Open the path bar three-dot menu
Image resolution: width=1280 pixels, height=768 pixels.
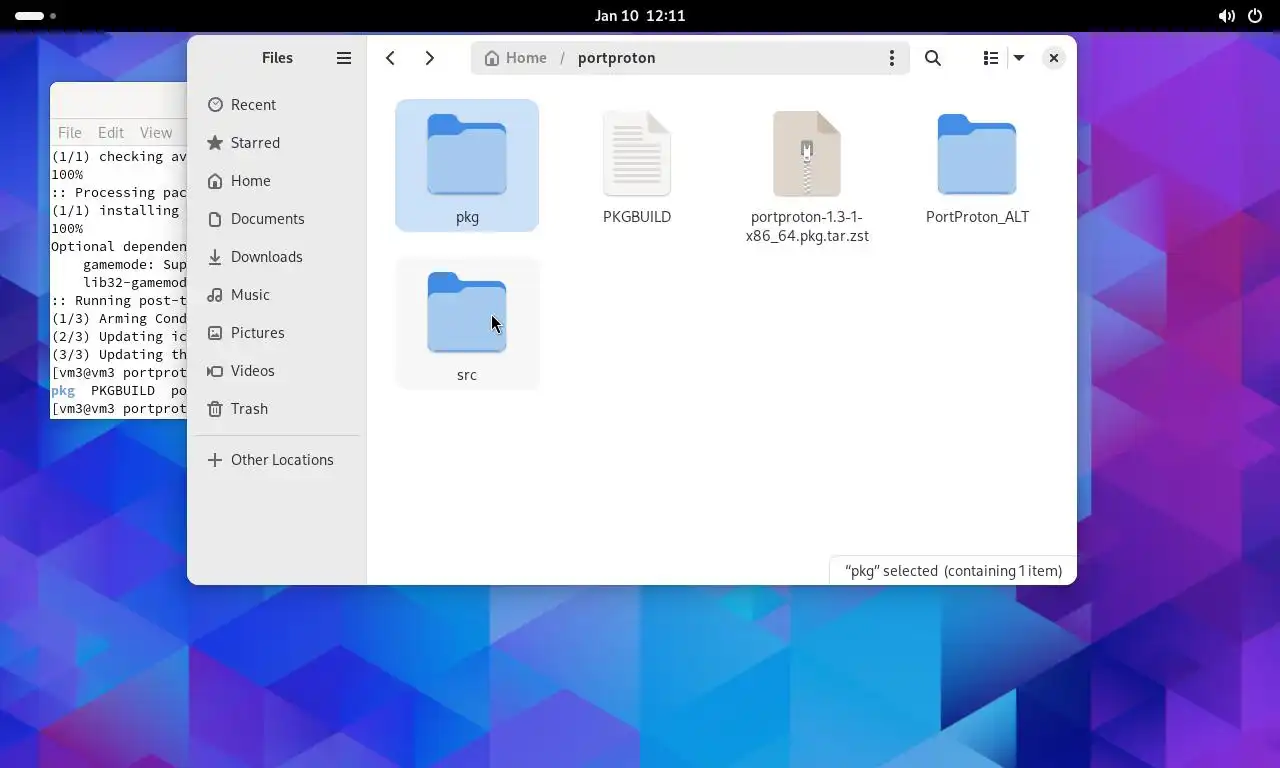(x=892, y=58)
